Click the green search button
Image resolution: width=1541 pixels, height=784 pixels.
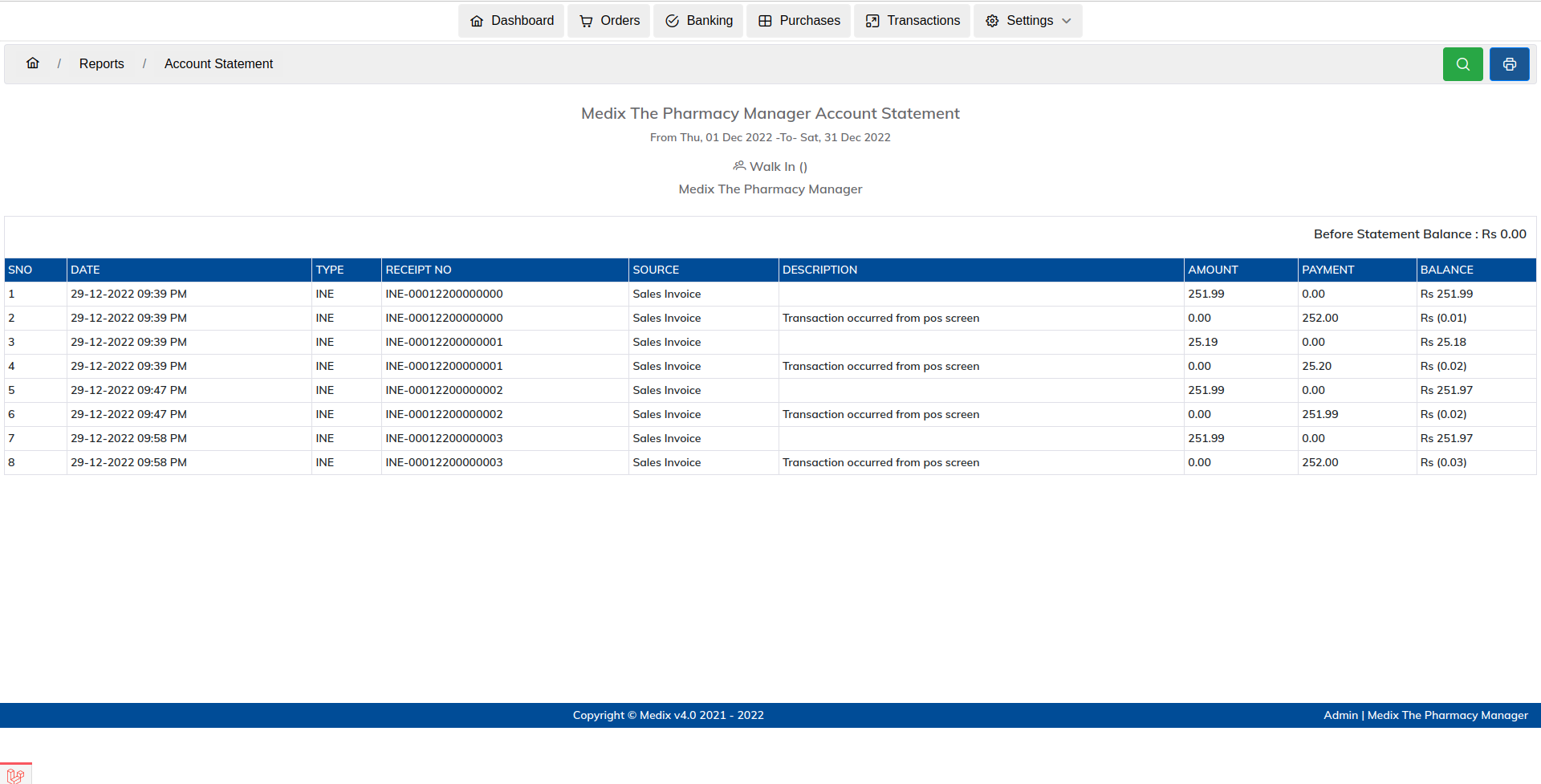(x=1462, y=64)
